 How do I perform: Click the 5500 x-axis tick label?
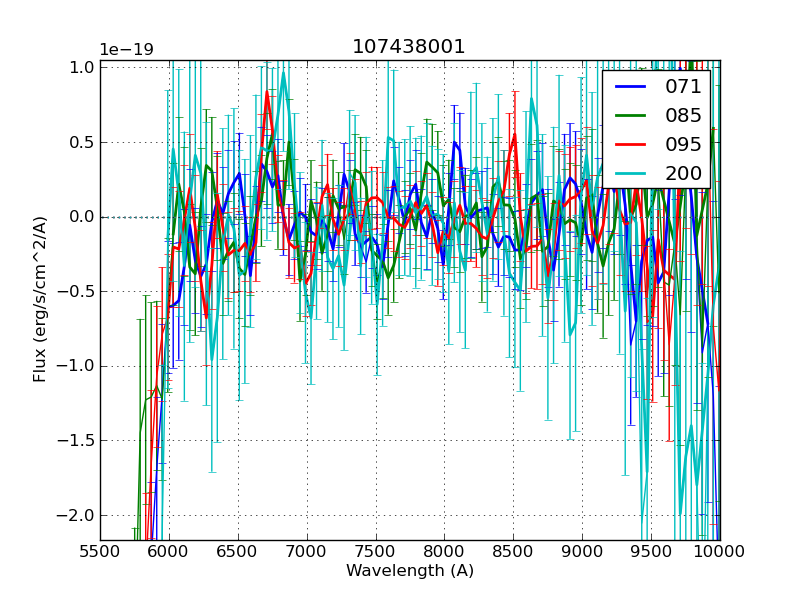[x=100, y=551]
